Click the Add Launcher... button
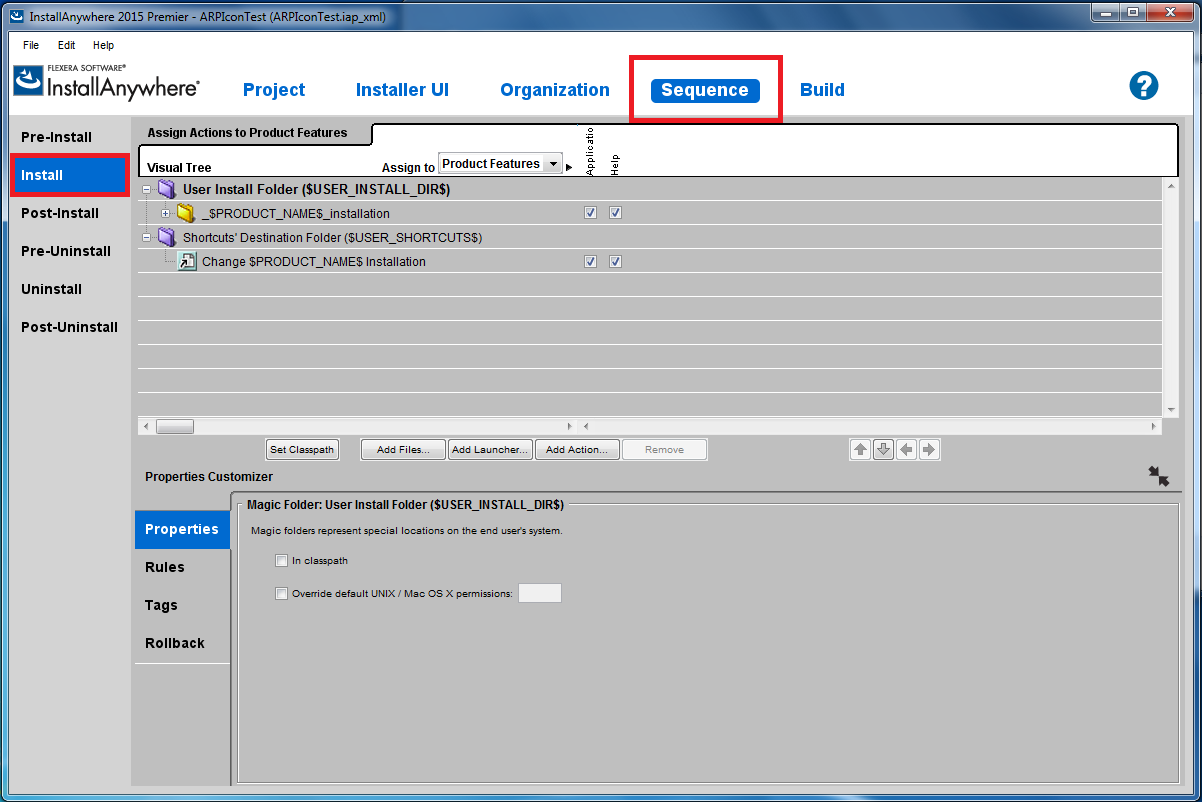The width and height of the screenshot is (1202, 802). [490, 450]
